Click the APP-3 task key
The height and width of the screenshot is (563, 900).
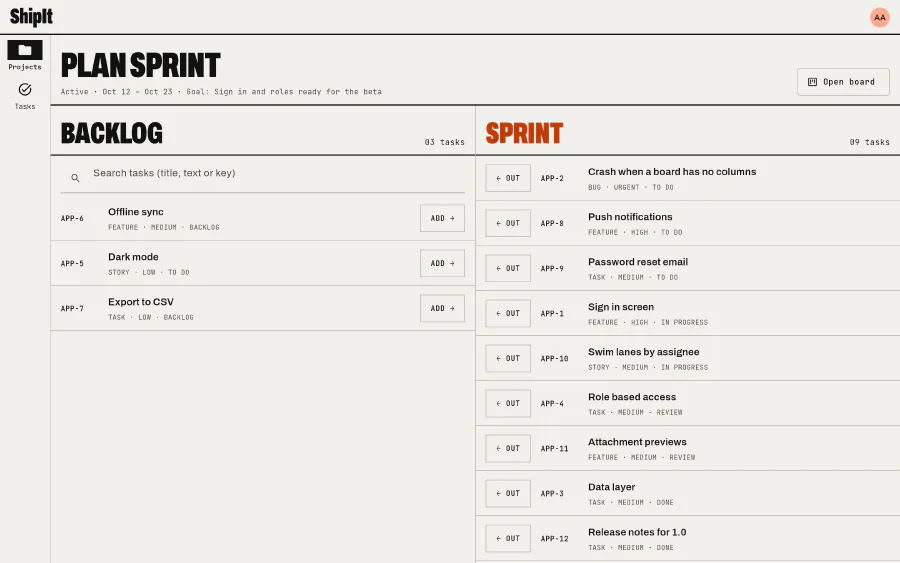[552, 494]
